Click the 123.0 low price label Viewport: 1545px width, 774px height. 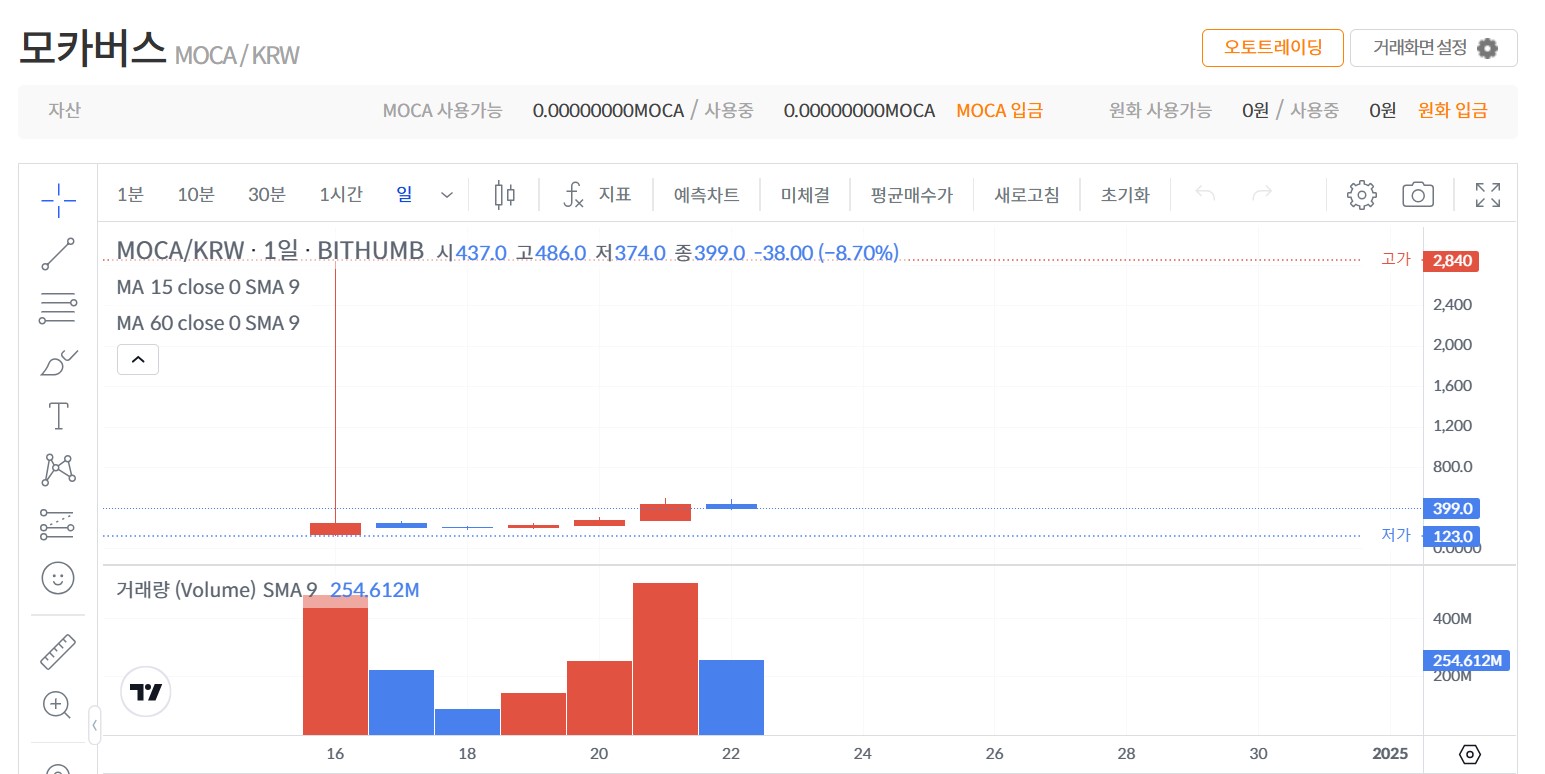[x=1453, y=536]
